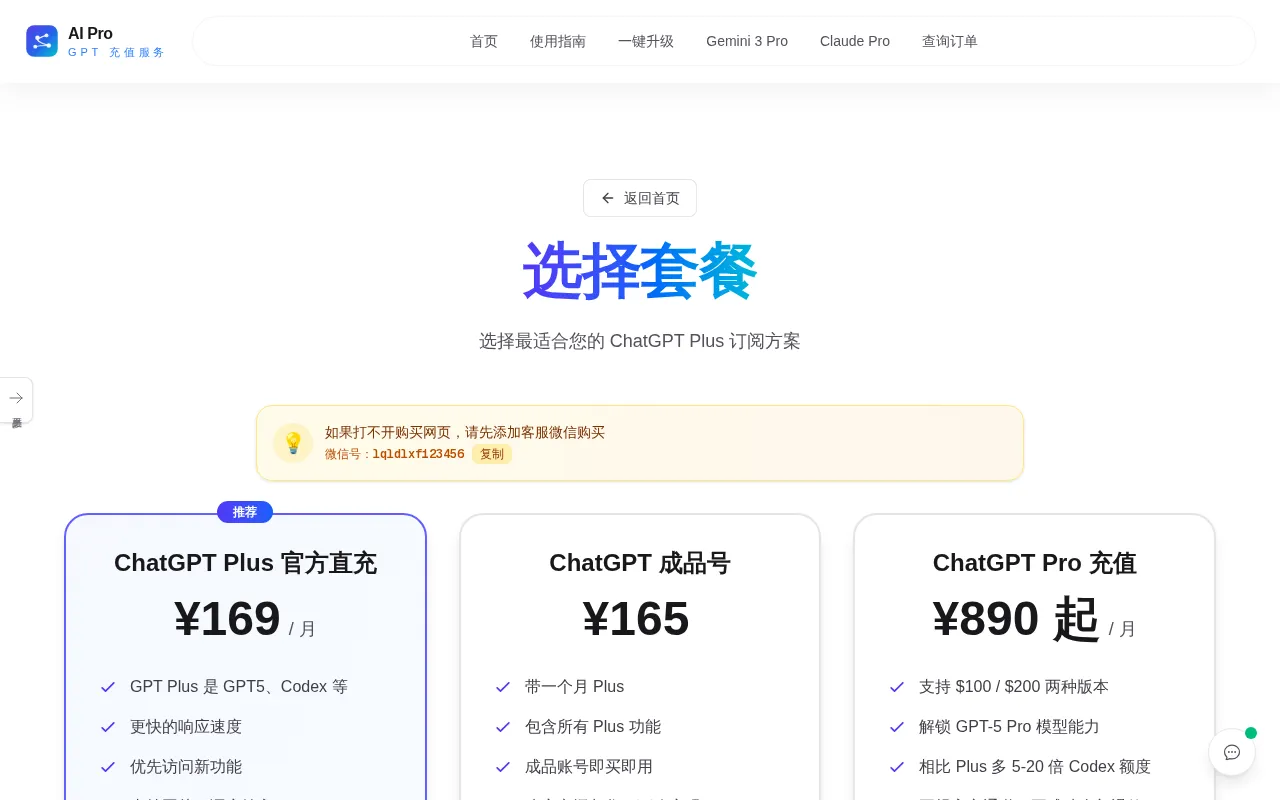This screenshot has height=800, width=1280.
Task: Open the chat support bubble icon
Action: click(1232, 752)
